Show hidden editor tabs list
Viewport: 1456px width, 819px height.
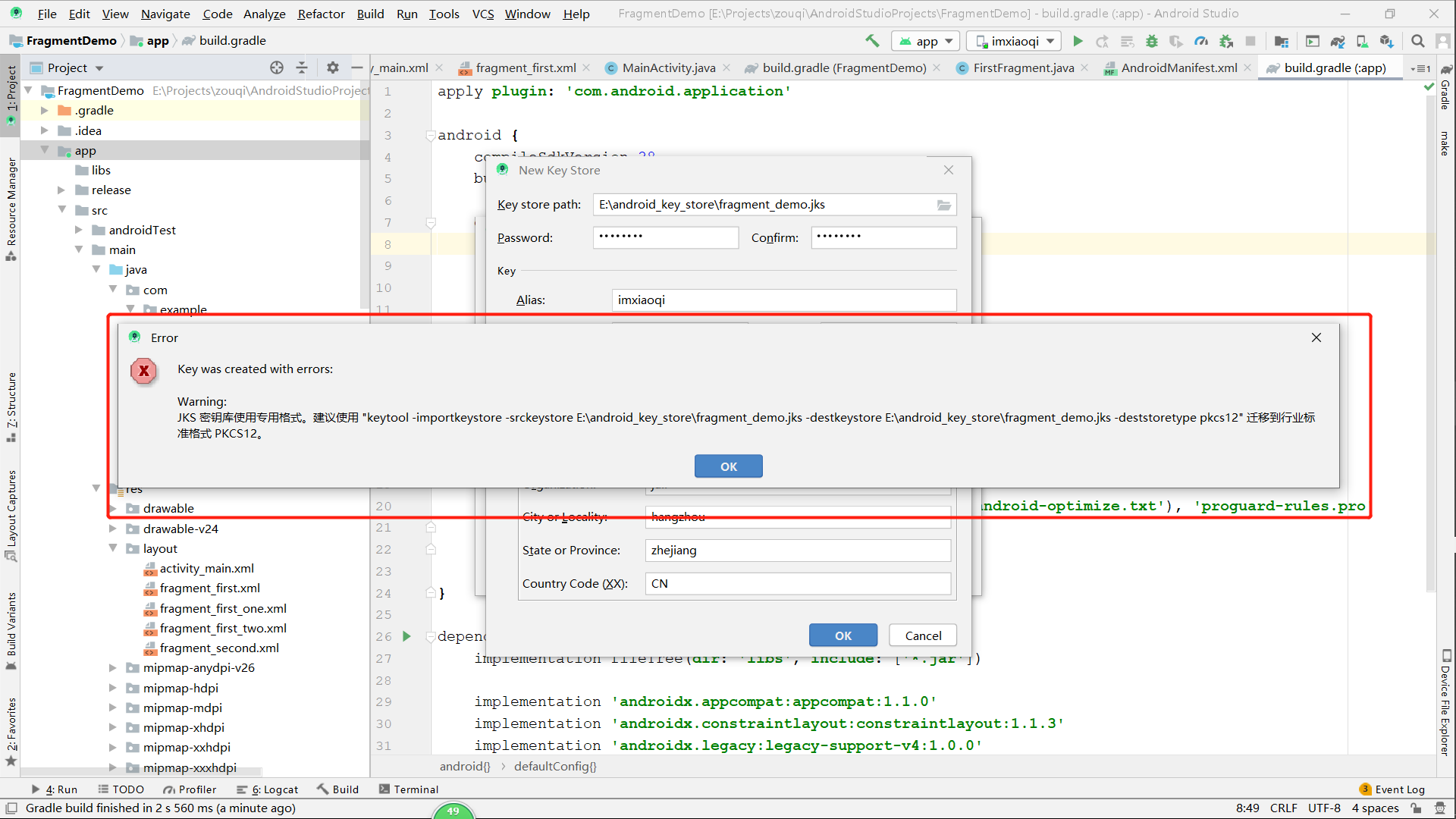pos(1421,68)
